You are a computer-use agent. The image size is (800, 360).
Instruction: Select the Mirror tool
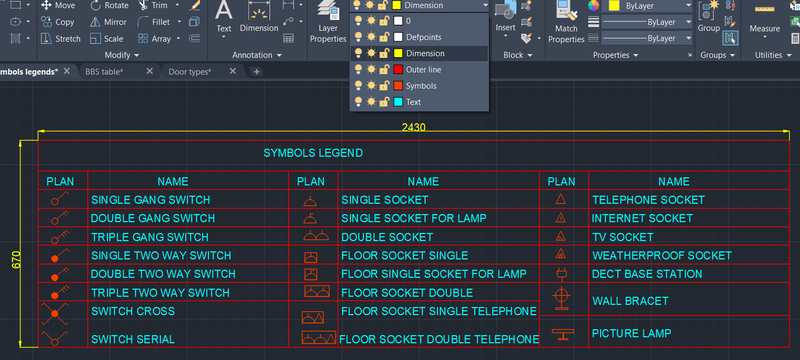[108, 22]
